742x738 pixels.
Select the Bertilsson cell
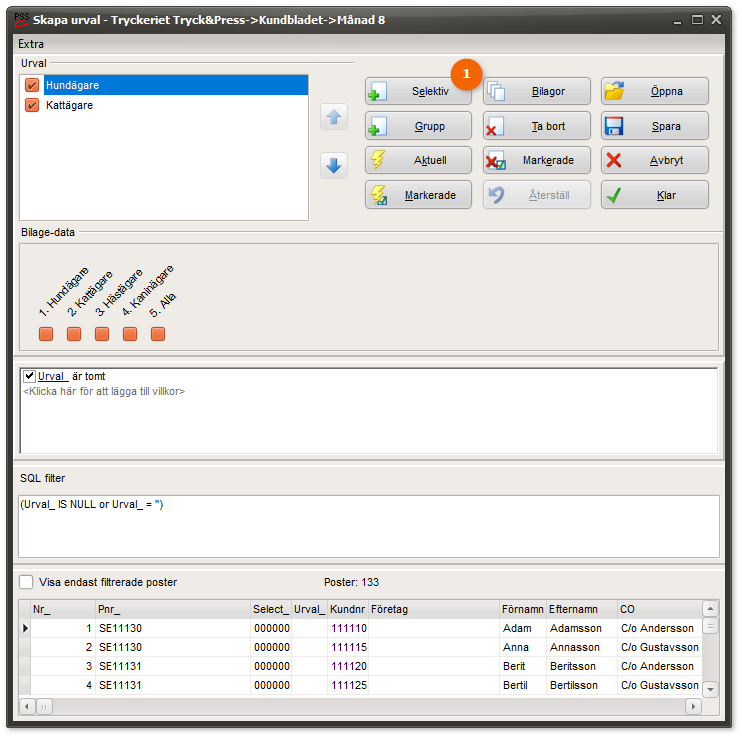coord(582,685)
